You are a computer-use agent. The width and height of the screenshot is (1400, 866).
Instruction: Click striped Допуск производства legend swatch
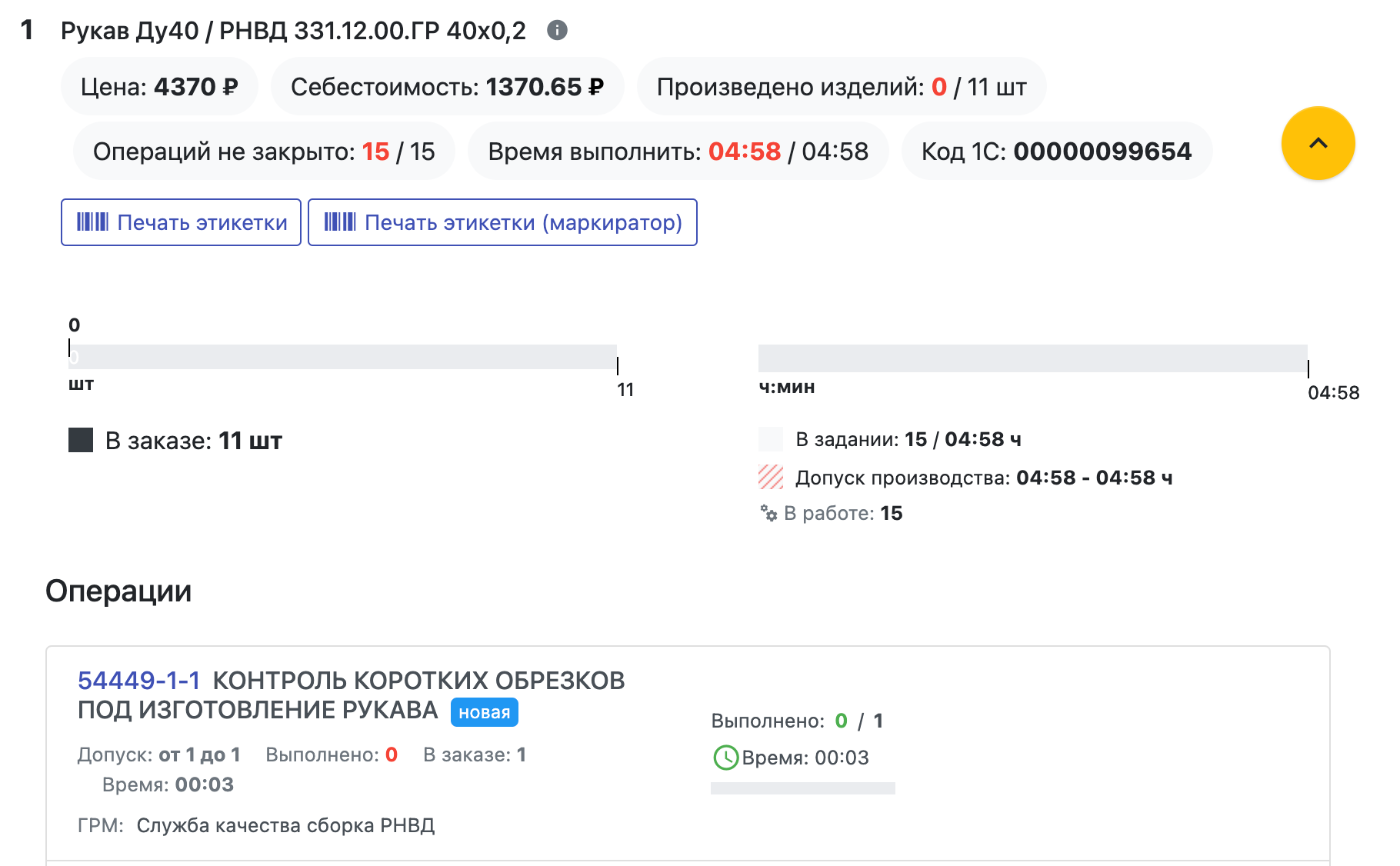(770, 478)
